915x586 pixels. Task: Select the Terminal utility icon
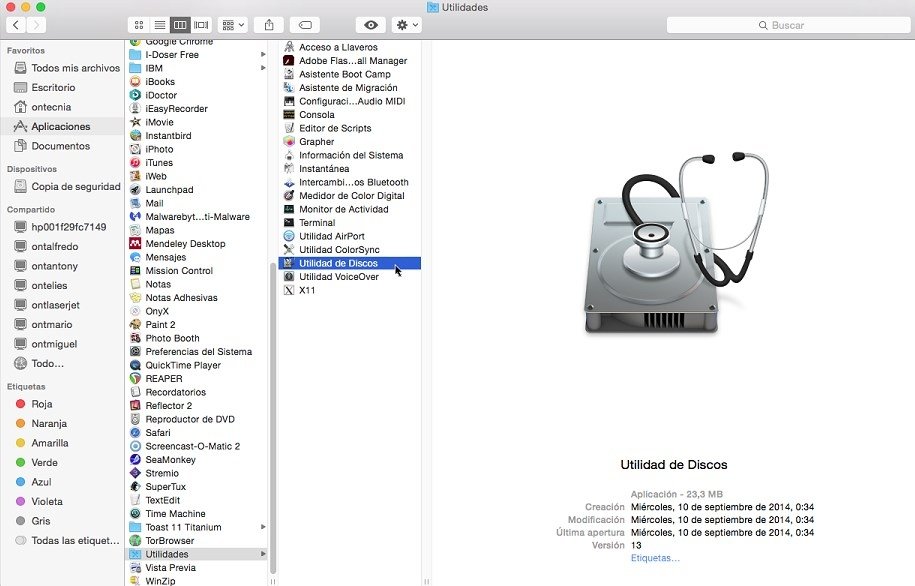tap(289, 222)
